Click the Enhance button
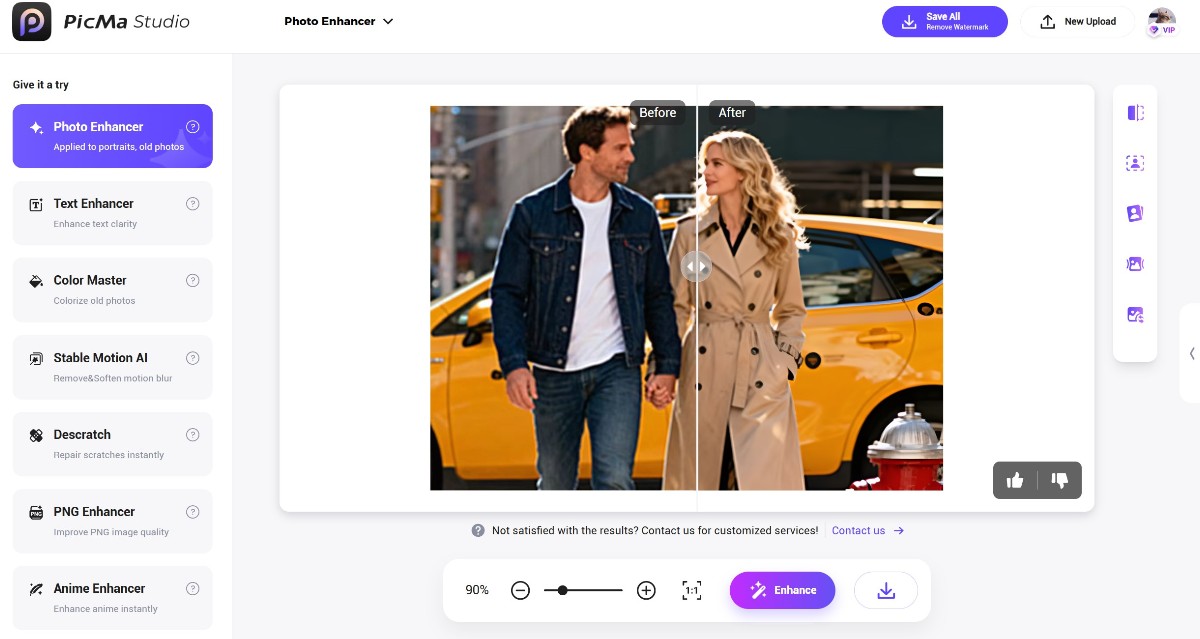This screenshot has width=1200, height=639. pos(782,590)
